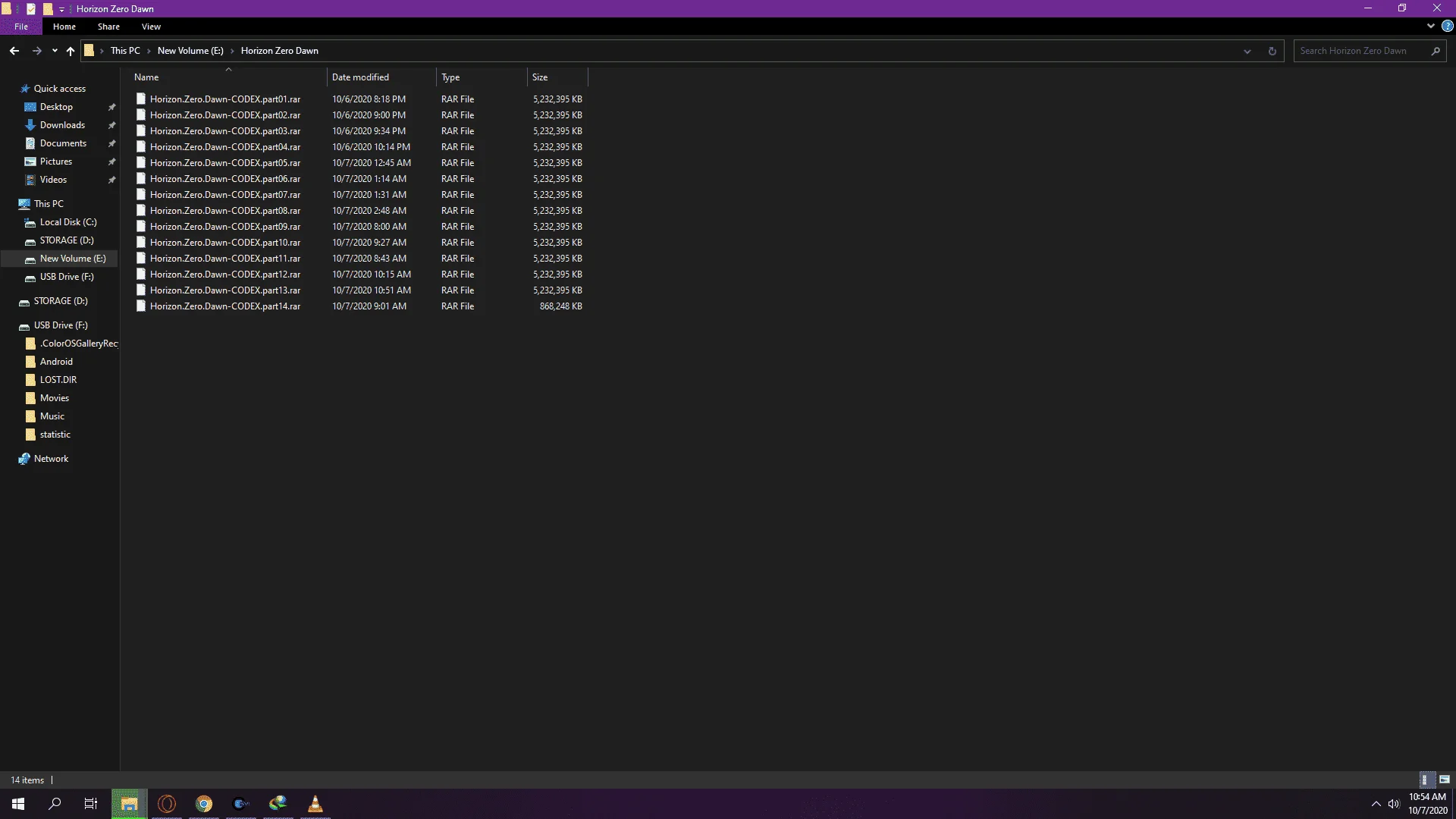This screenshot has width=1456, height=819.
Task: Select Horizon.Zero.Dawn-CODEX.part01.rar file
Action: click(x=225, y=99)
